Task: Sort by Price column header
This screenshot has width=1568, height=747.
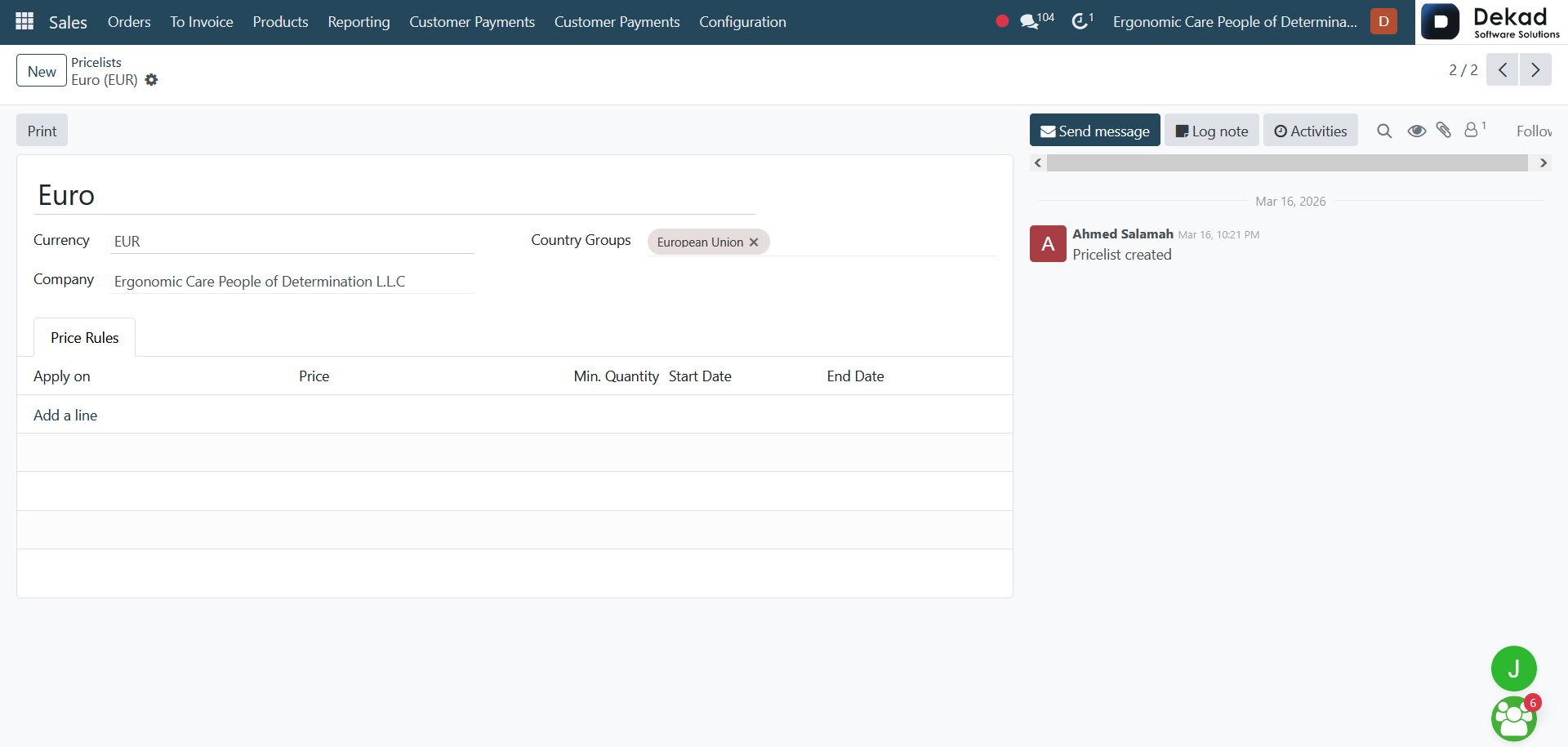Action: (x=314, y=376)
